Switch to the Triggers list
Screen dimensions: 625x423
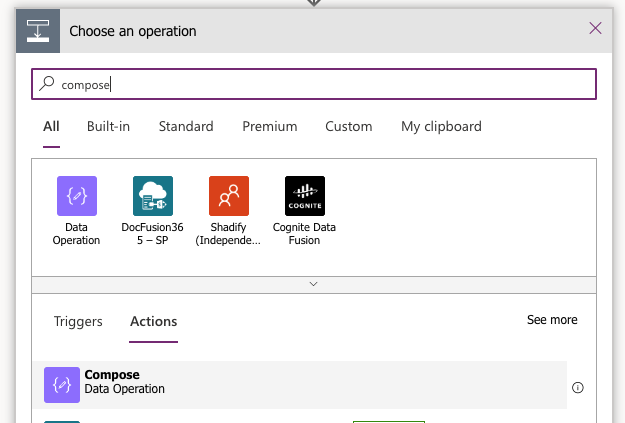pyautogui.click(x=78, y=322)
